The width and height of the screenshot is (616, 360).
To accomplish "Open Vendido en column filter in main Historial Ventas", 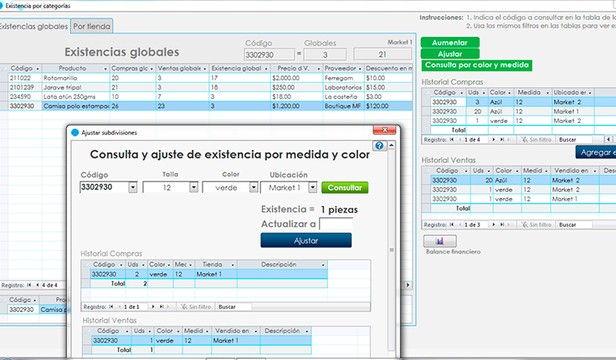I will pyautogui.click(x=595, y=171).
